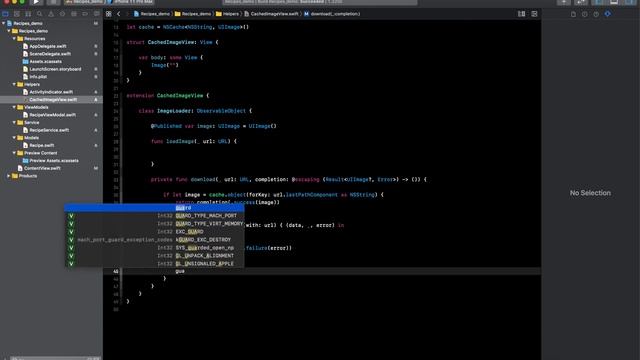
Task: Expand the Products folder
Action: [x=9, y=176]
